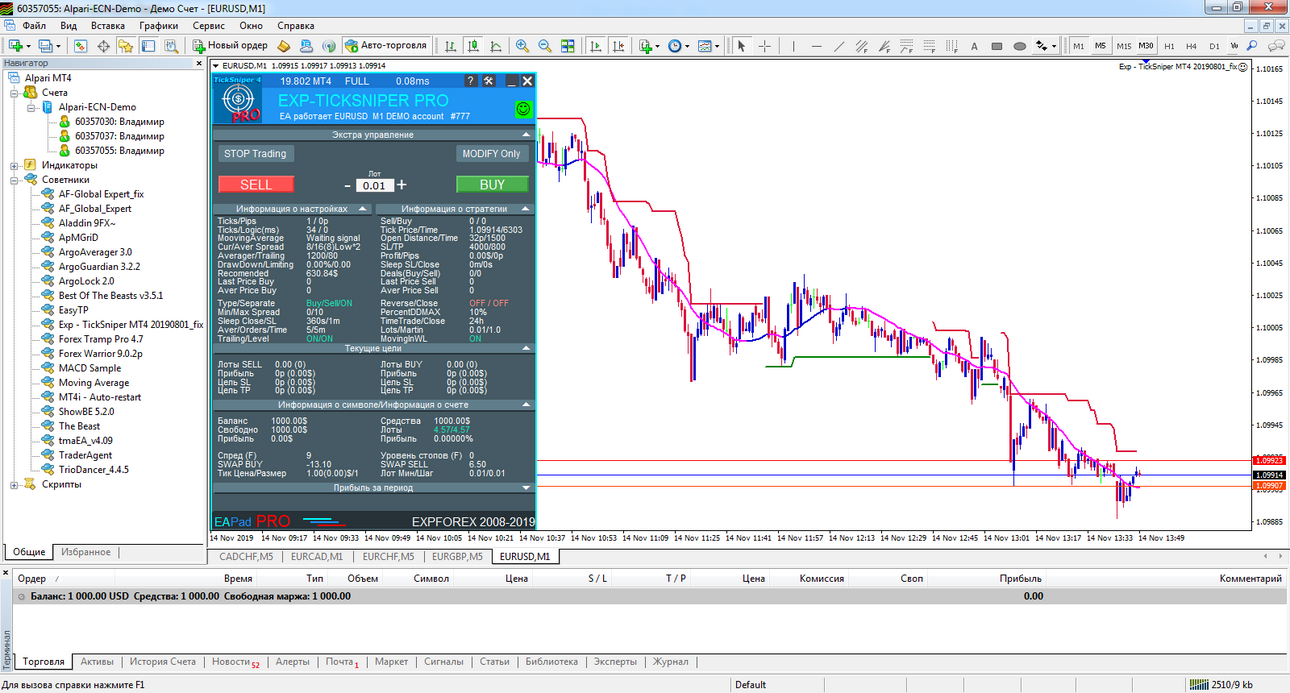Select the text label A tool
Viewport: 1290px width, 693px height.
974,46
